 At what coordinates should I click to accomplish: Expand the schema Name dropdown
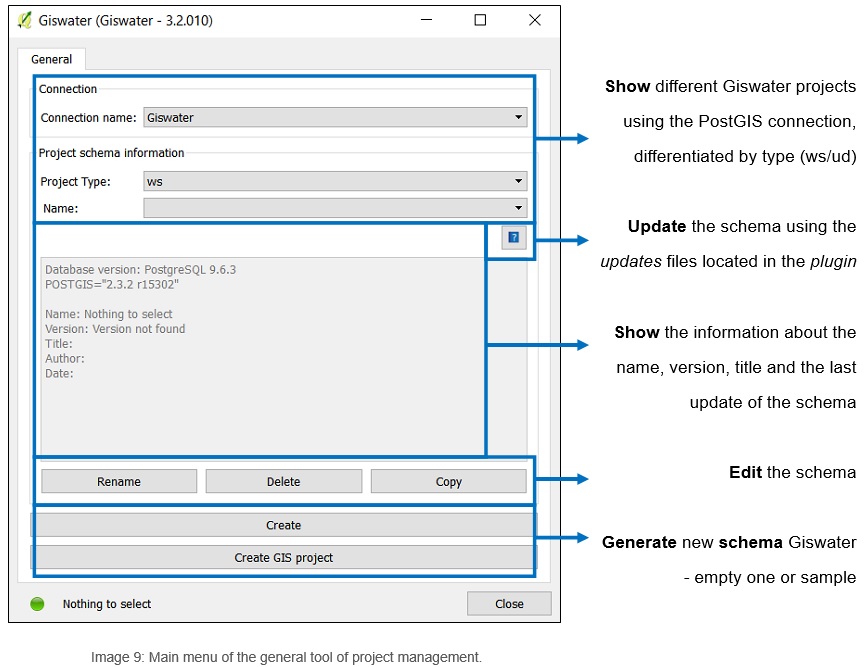coord(335,208)
